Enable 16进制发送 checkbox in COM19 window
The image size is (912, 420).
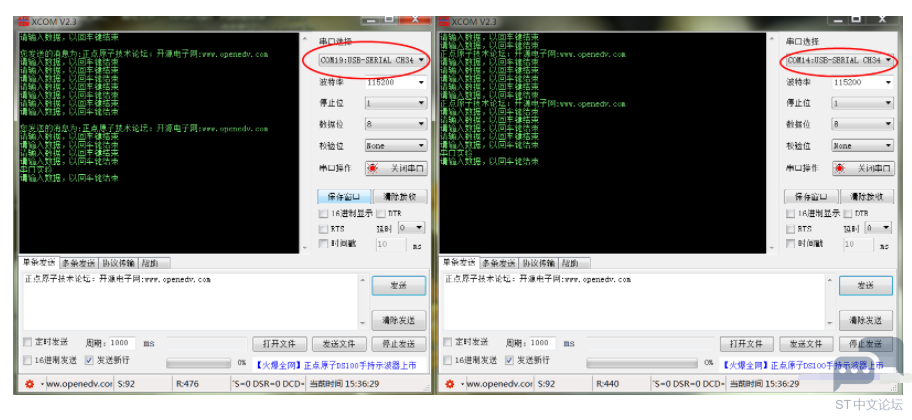(x=27, y=360)
